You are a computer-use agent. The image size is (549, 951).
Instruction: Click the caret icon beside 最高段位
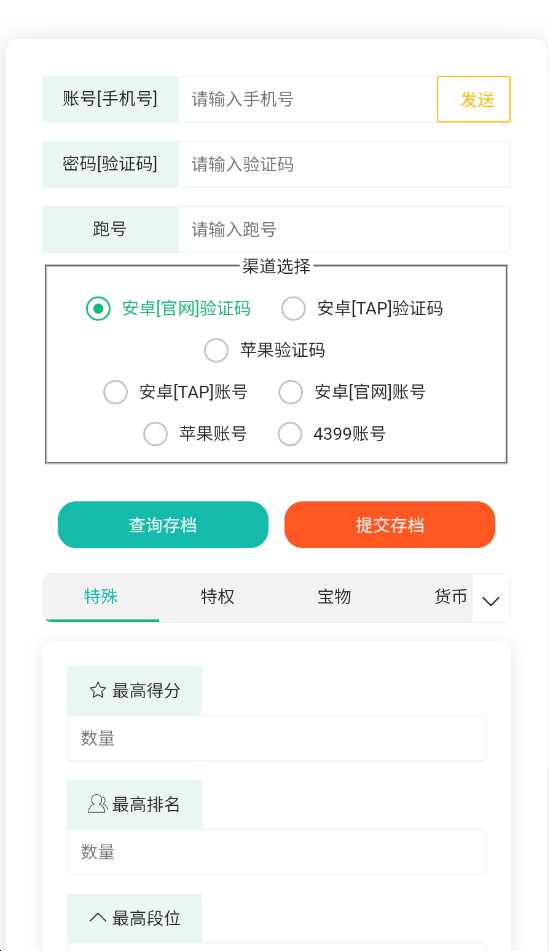(98, 918)
